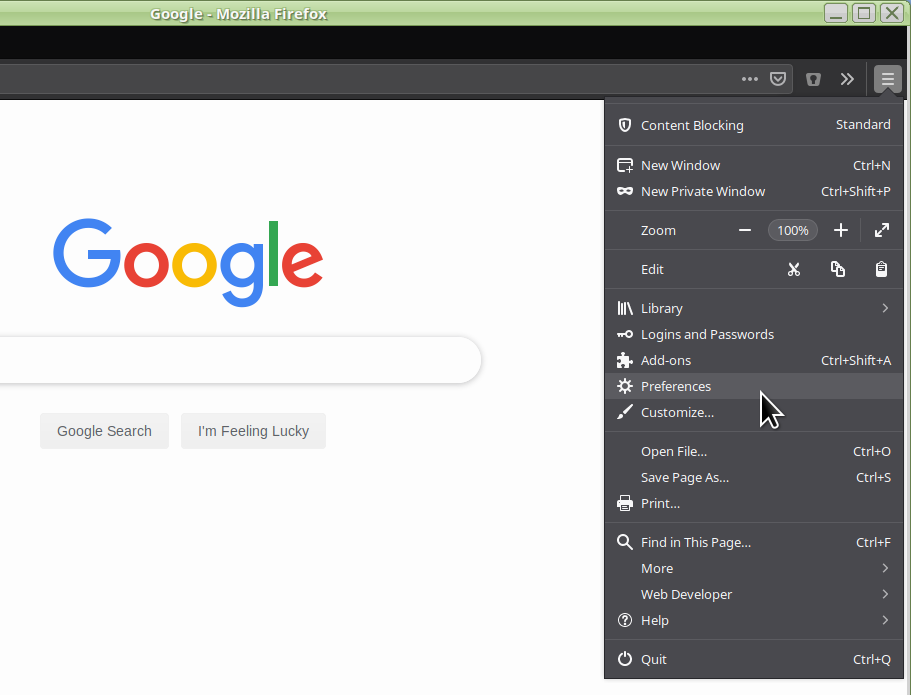Click the hamburger menu button
The height and width of the screenshot is (695, 911).
(887, 79)
